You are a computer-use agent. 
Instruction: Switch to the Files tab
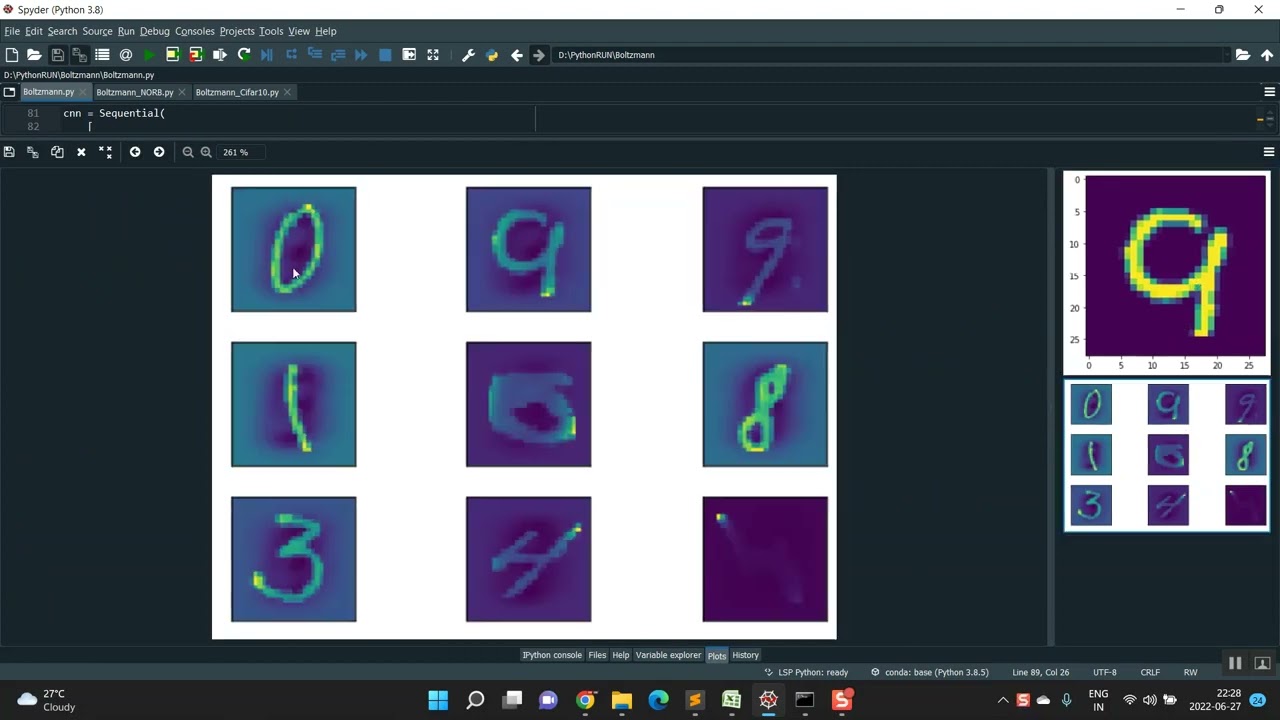(x=597, y=655)
